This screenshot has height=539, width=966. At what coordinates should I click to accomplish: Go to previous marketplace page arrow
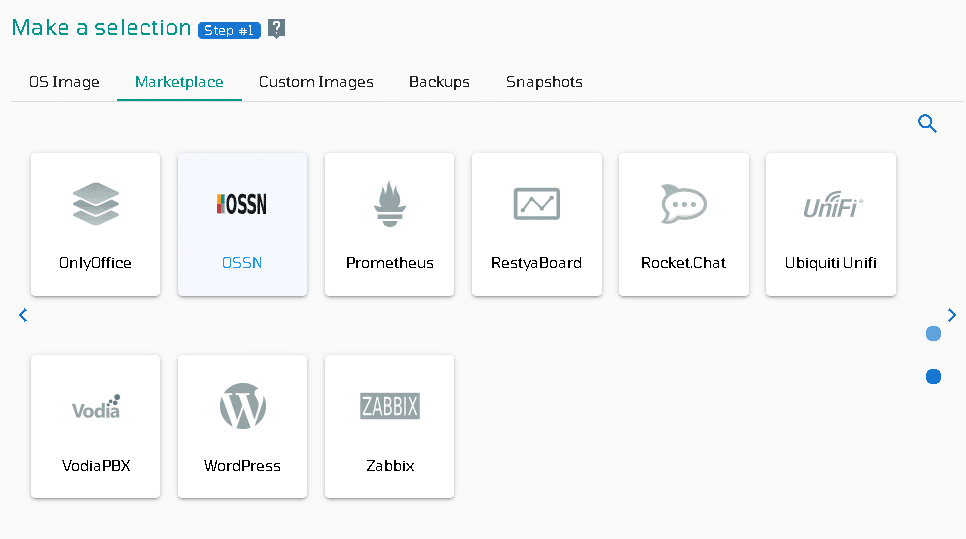[x=23, y=315]
